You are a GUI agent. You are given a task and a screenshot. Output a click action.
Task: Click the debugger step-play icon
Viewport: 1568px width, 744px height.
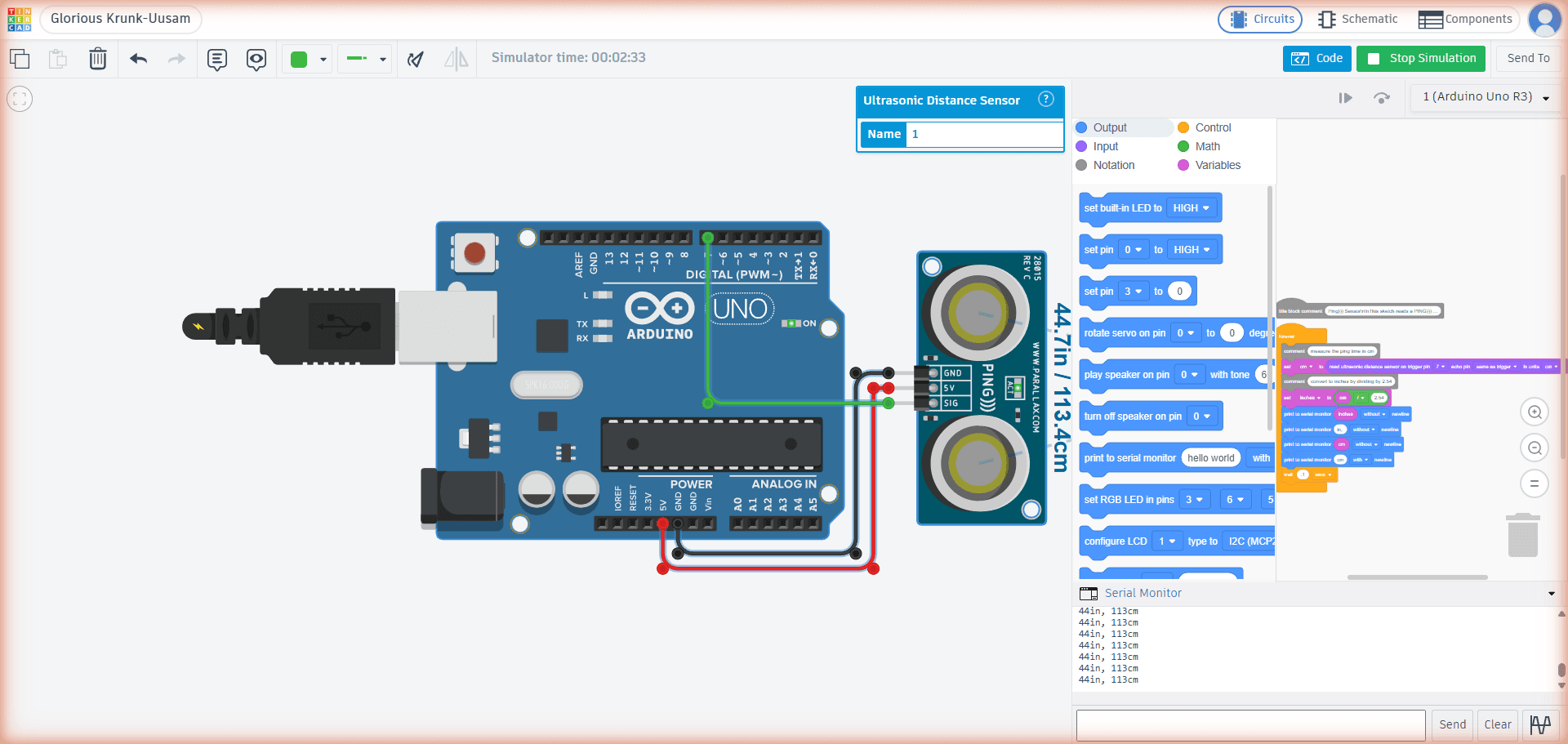click(x=1345, y=98)
